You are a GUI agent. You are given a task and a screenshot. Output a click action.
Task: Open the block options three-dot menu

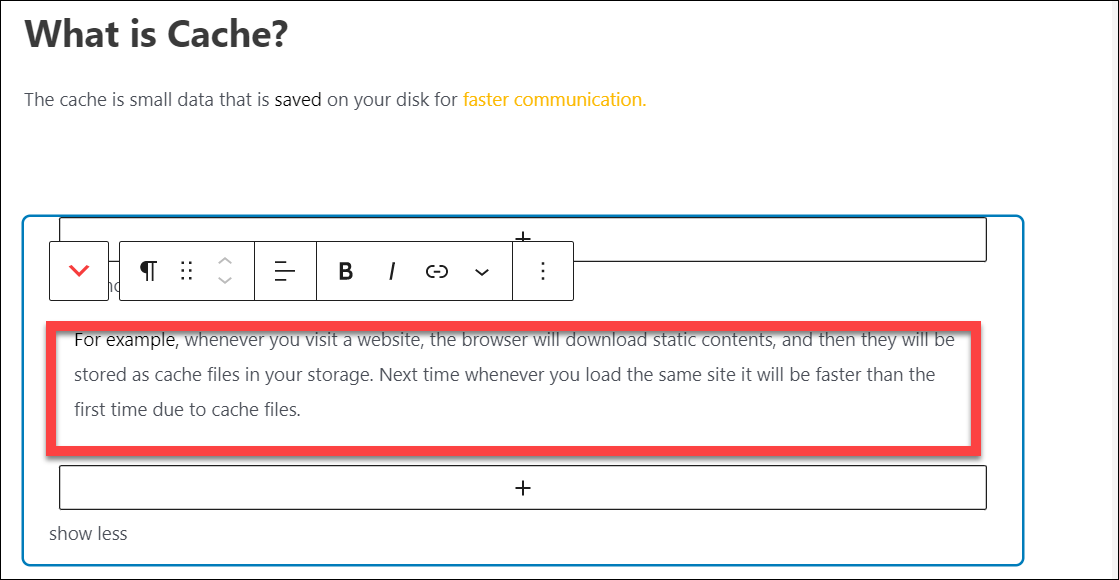click(x=543, y=271)
